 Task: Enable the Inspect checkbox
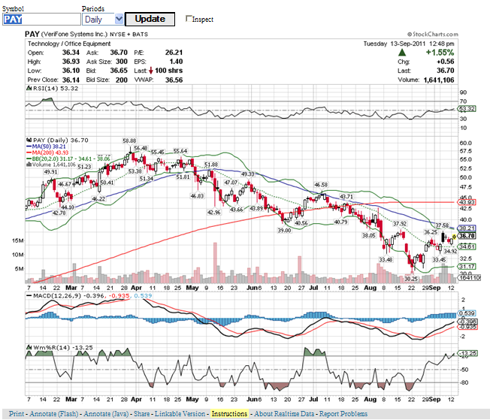click(x=189, y=19)
